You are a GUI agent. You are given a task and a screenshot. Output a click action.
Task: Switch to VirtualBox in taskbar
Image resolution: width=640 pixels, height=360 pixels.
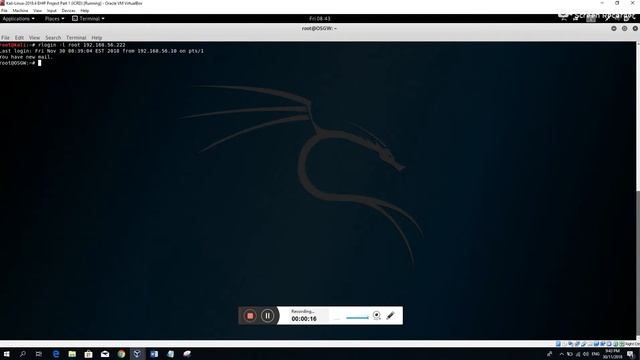coord(137,354)
